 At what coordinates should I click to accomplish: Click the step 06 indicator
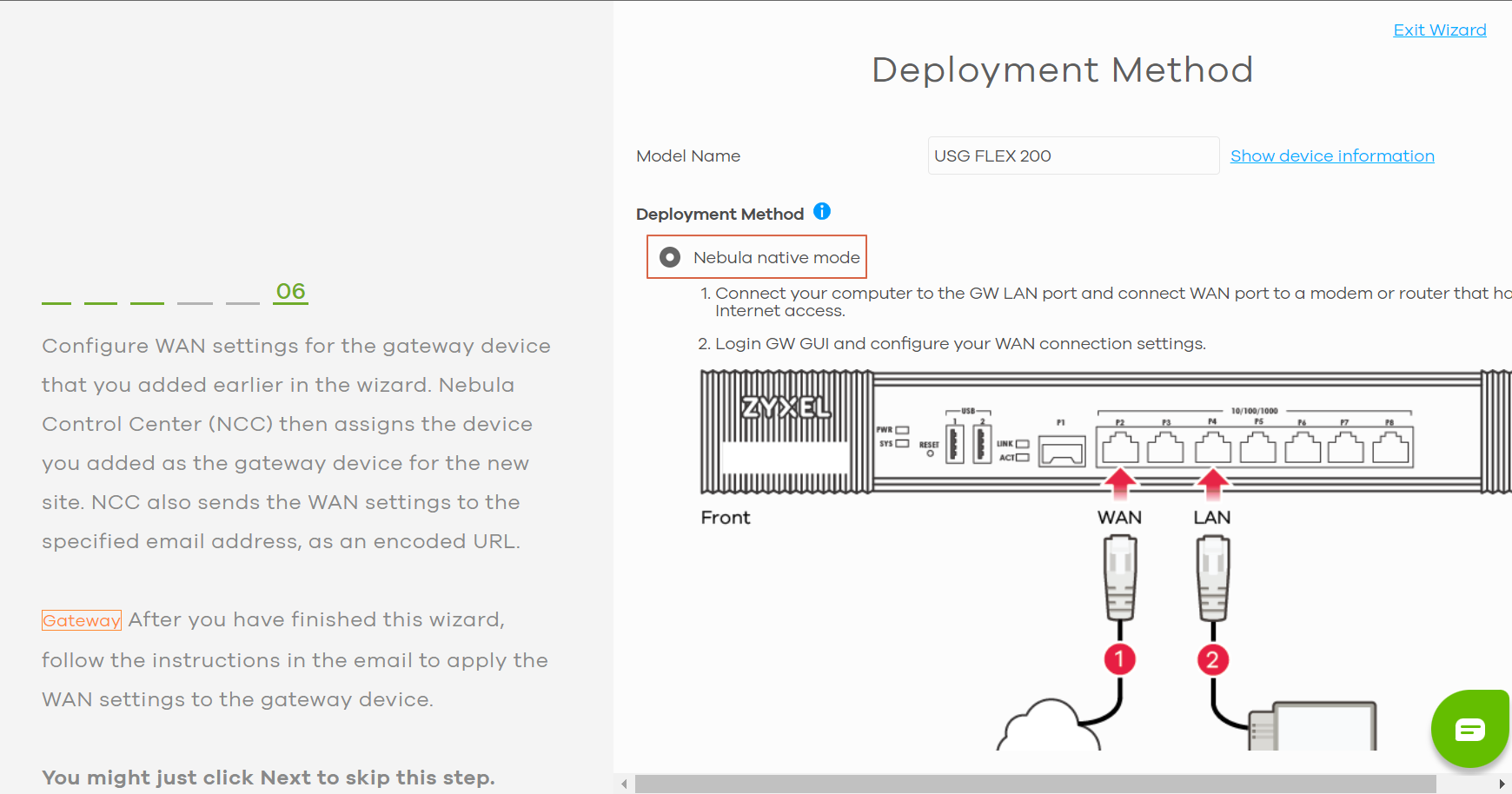[x=291, y=291]
